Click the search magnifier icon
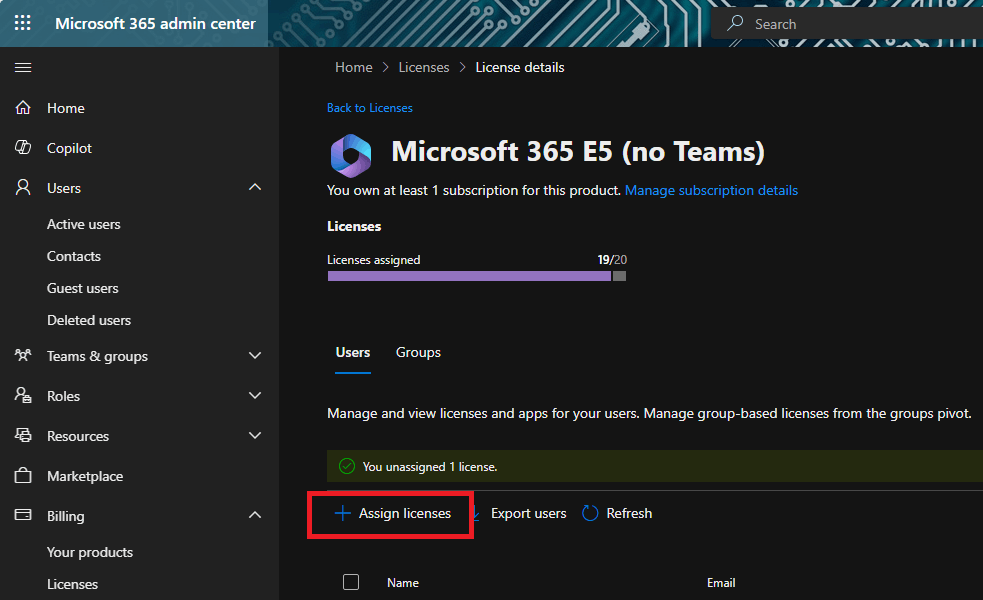983x600 pixels. [735, 23]
